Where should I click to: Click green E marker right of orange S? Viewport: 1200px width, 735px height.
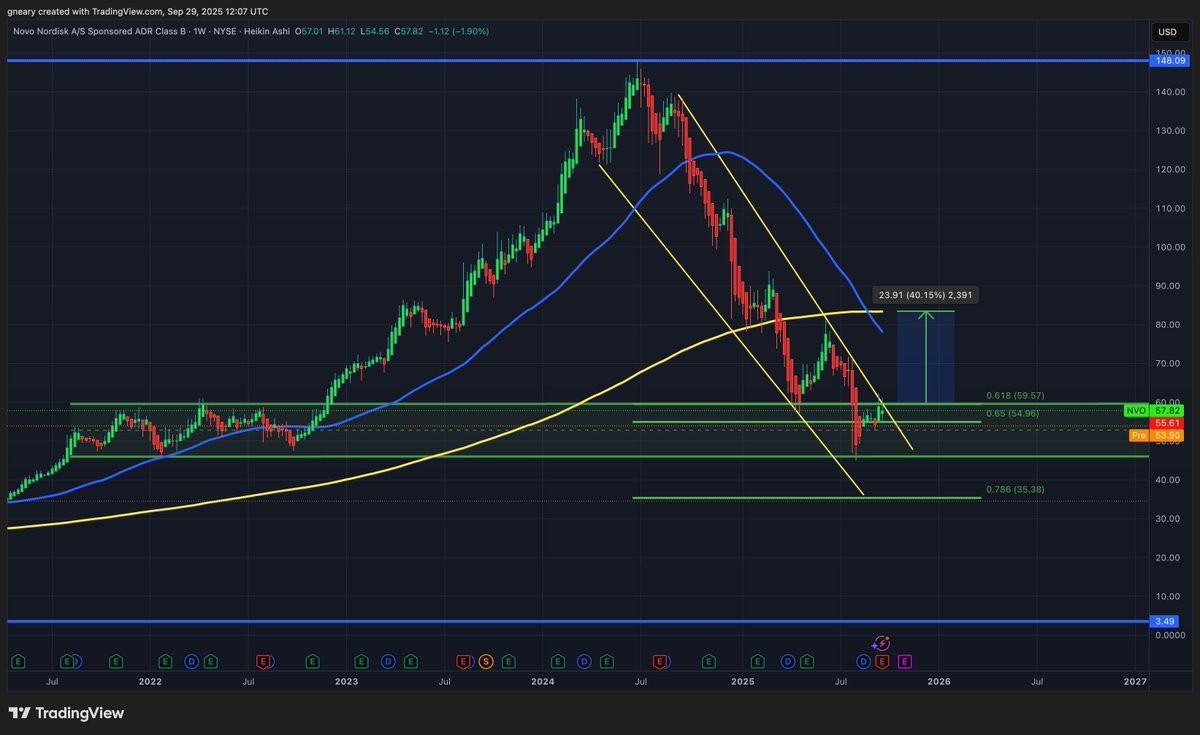508,662
